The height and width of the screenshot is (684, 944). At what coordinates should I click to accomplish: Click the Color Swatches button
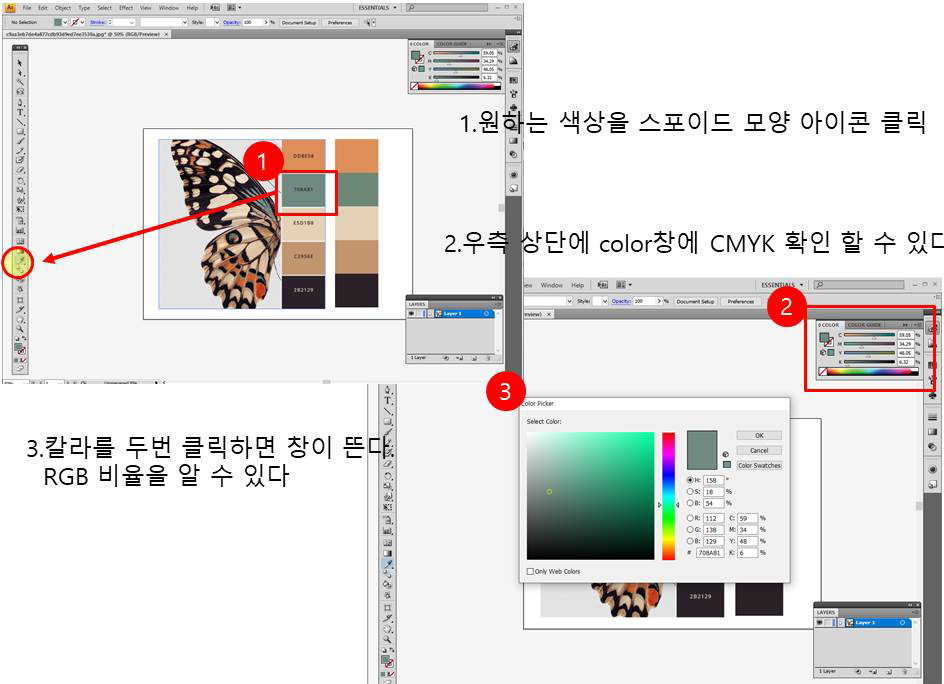(760, 465)
